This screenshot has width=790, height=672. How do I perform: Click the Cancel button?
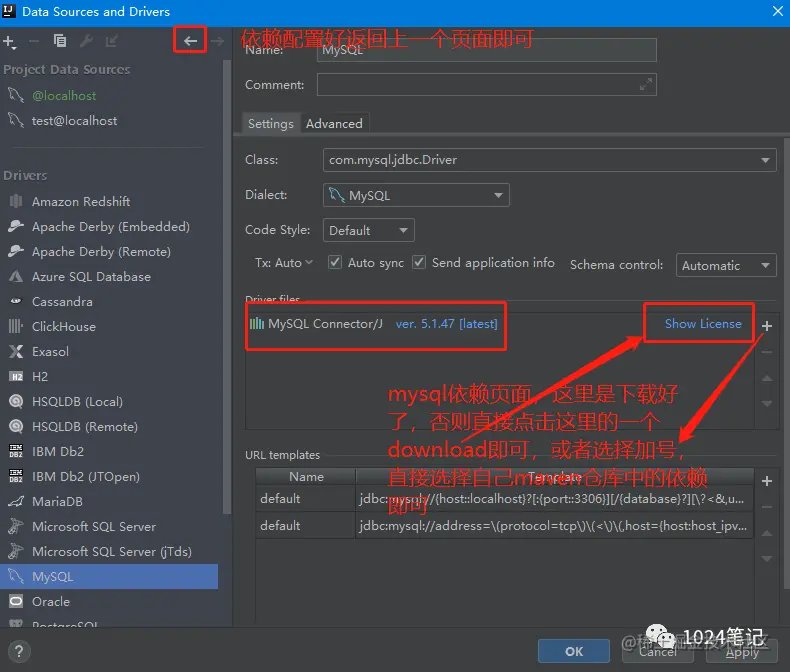click(657, 651)
